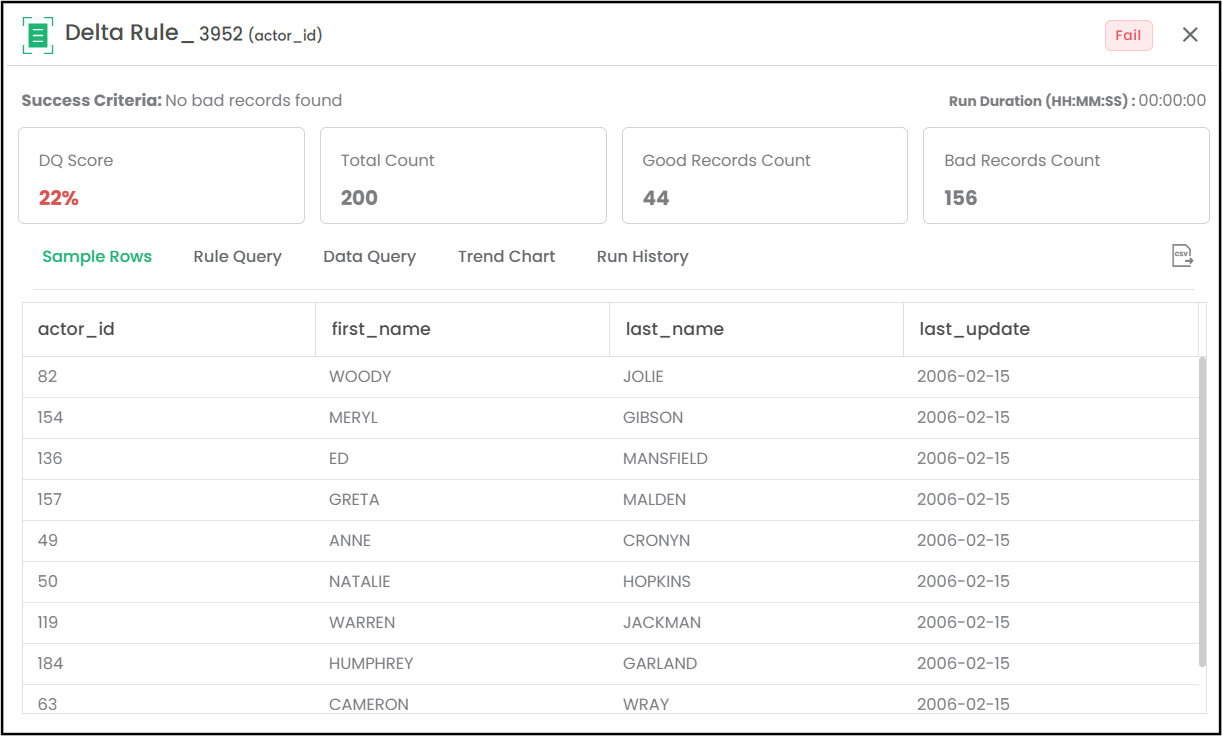The image size is (1222, 736).
Task: View the Run History tab
Action: [642, 256]
